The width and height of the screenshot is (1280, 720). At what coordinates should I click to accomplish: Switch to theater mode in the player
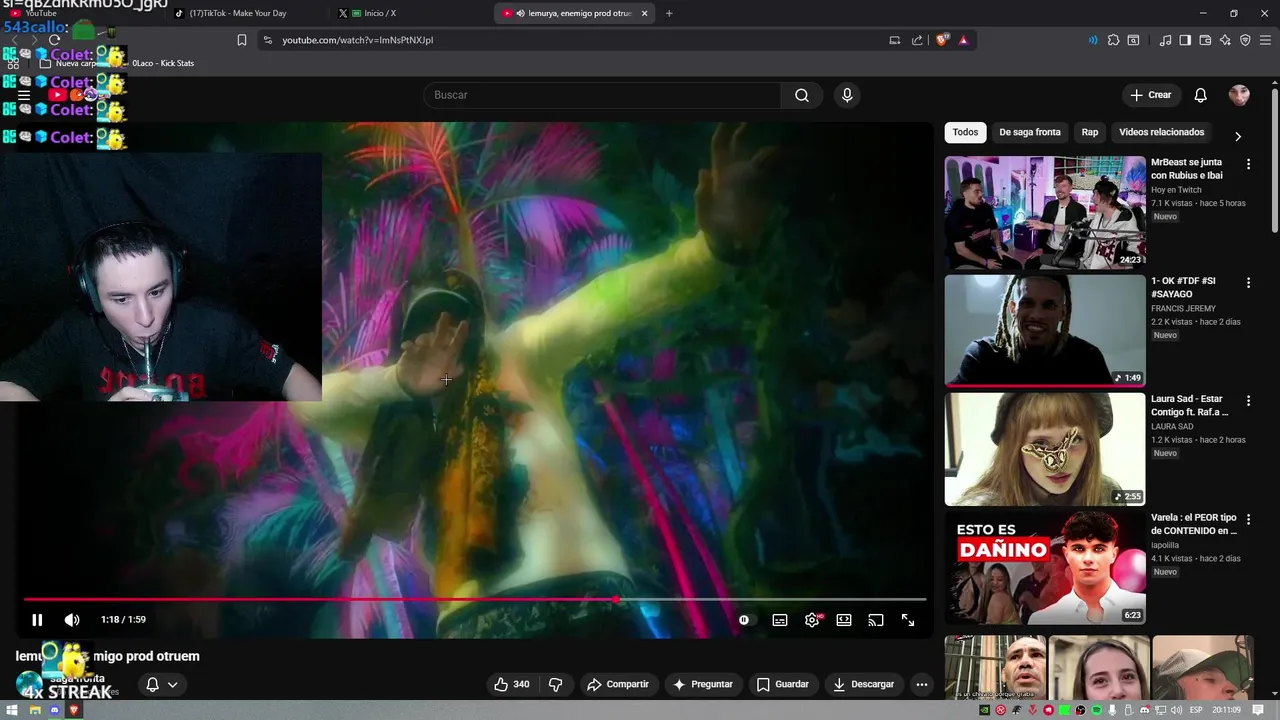(844, 620)
